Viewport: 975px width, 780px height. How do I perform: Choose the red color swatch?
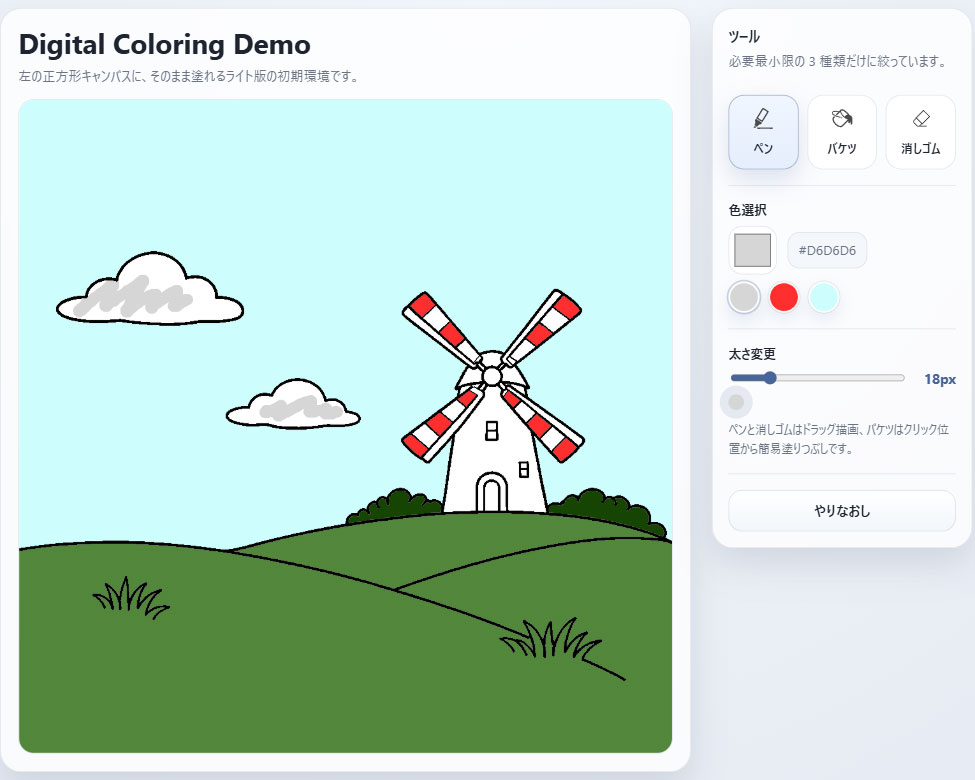point(784,297)
